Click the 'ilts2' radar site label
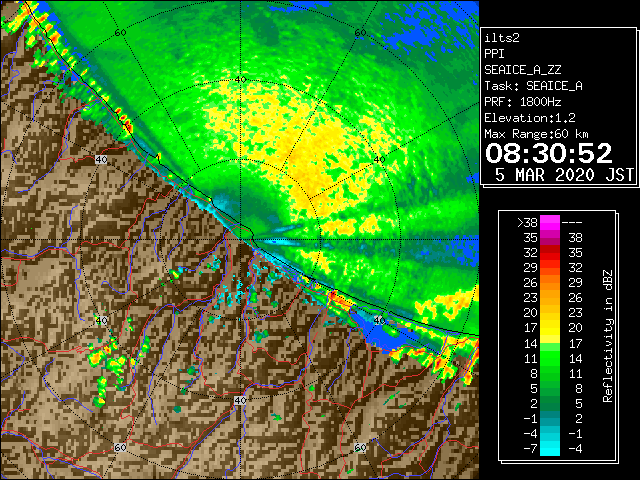Viewport: 640px width, 480px height. (x=502, y=38)
